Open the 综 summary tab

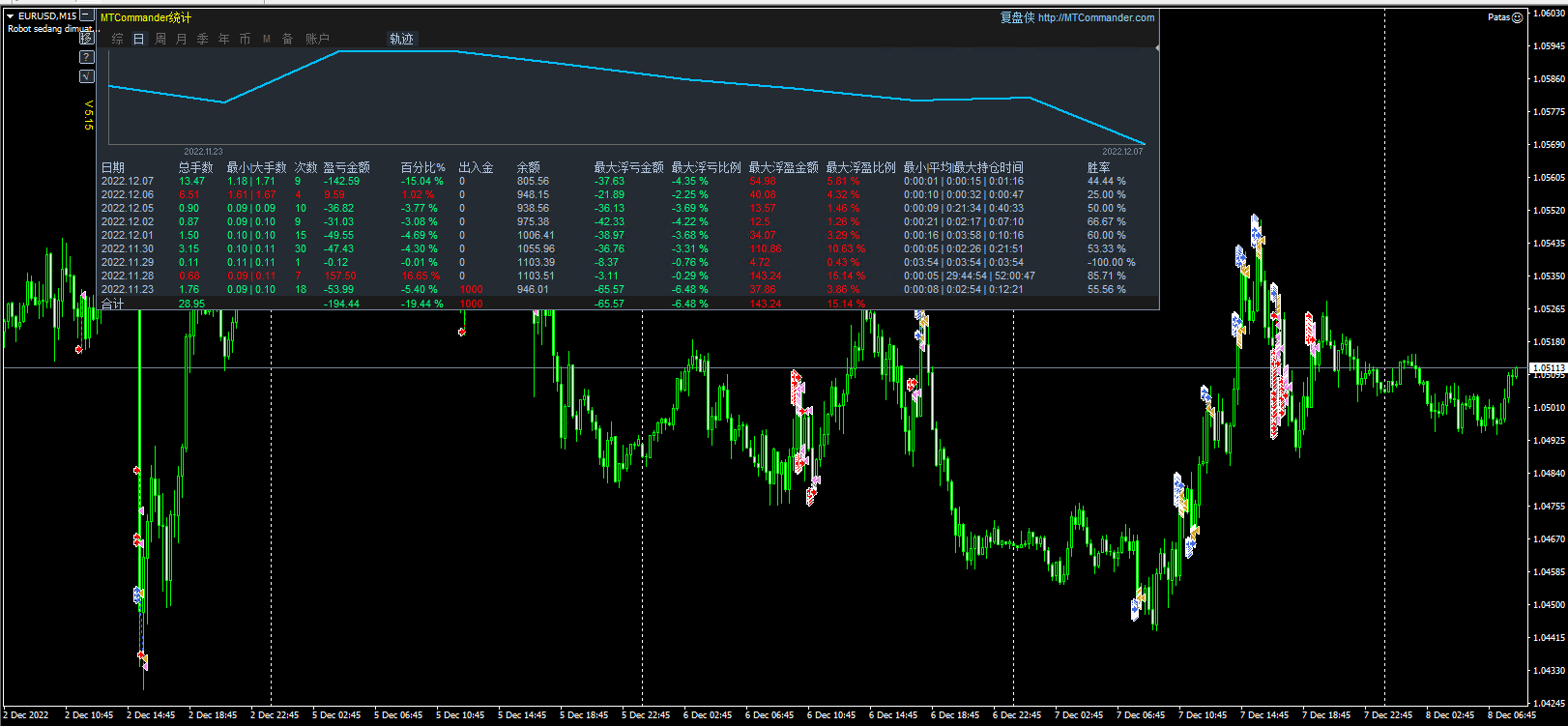click(118, 39)
